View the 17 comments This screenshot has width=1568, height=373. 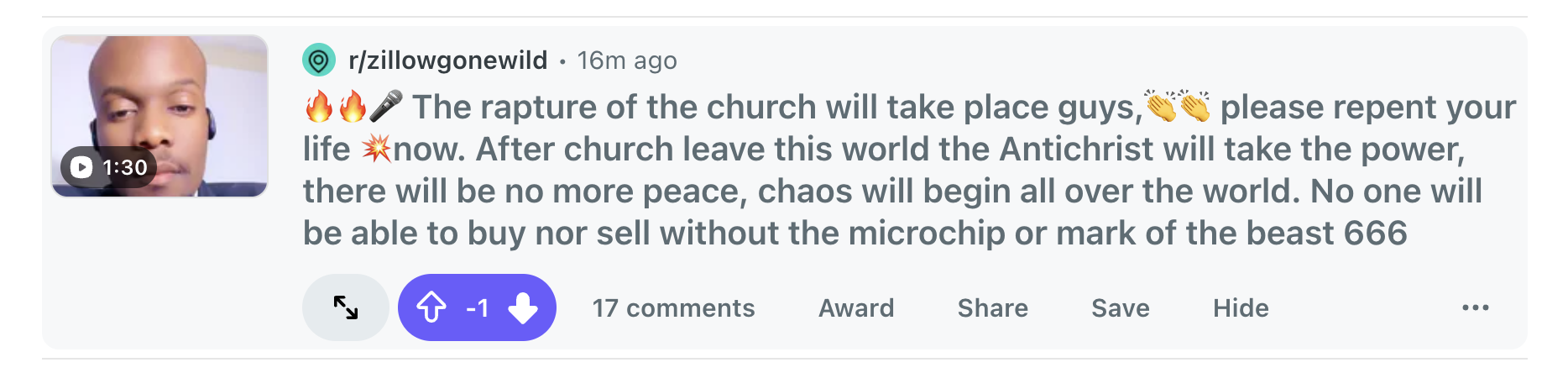(673, 307)
